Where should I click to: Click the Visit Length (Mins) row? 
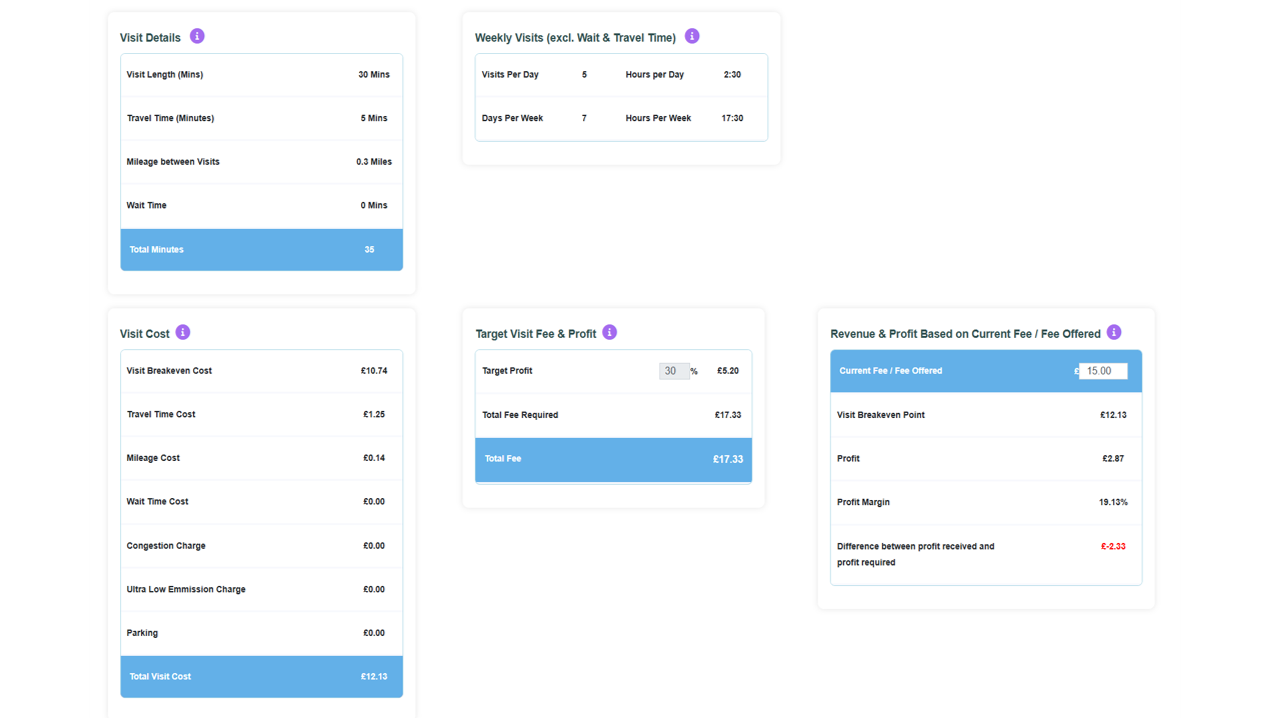tap(262, 75)
